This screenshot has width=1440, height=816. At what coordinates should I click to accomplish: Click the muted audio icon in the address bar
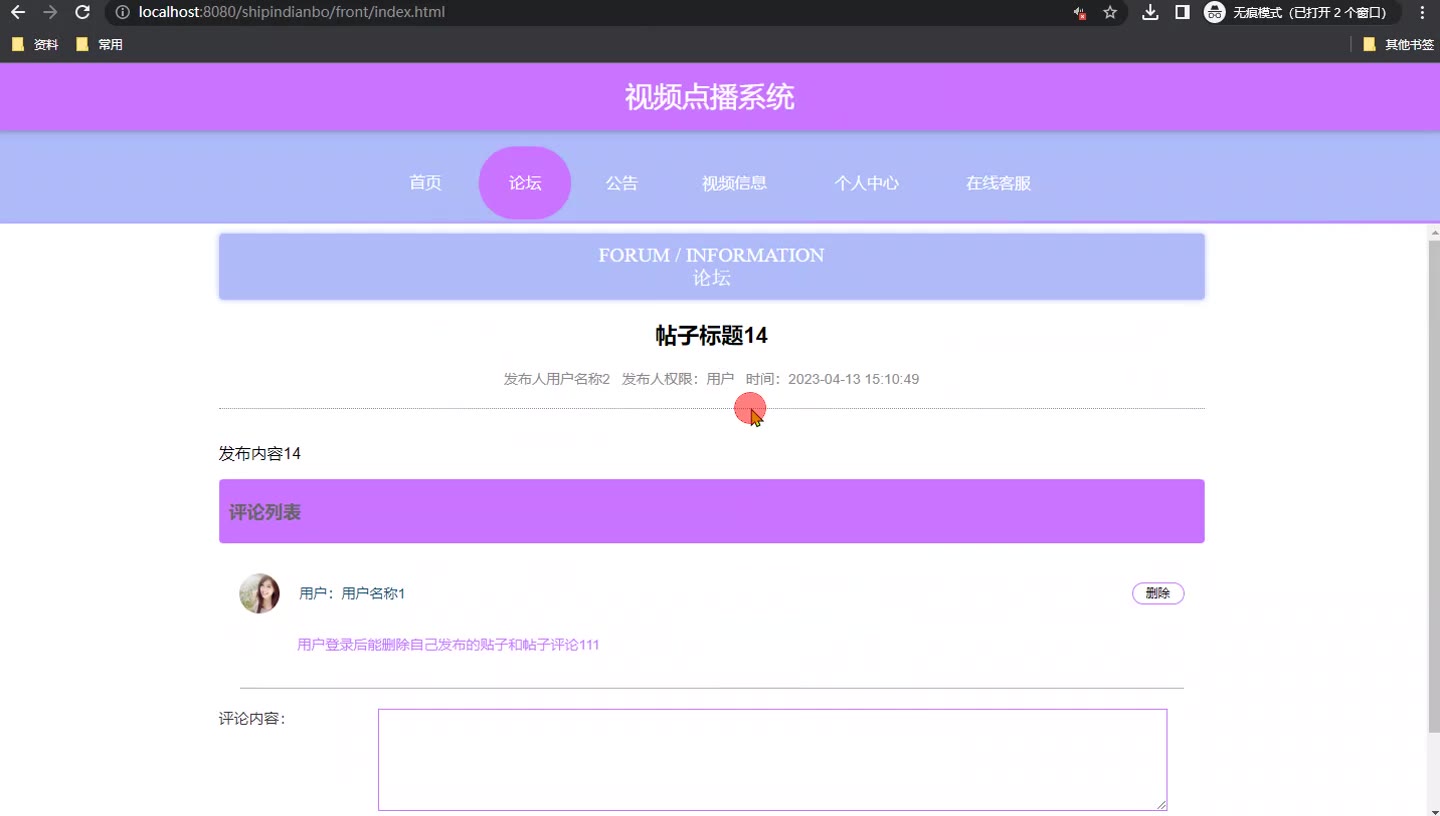[x=1080, y=13]
